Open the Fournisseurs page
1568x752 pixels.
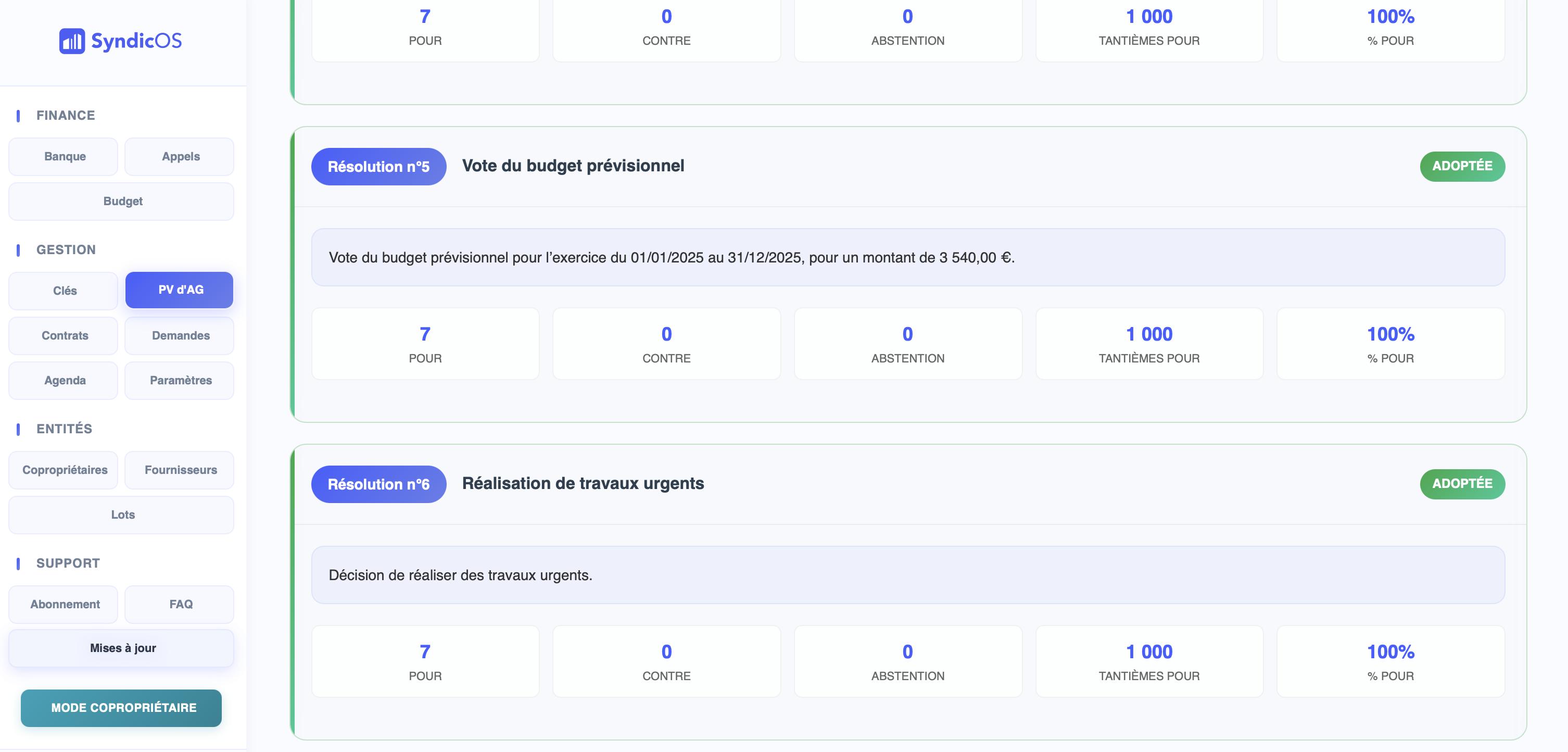coord(180,470)
